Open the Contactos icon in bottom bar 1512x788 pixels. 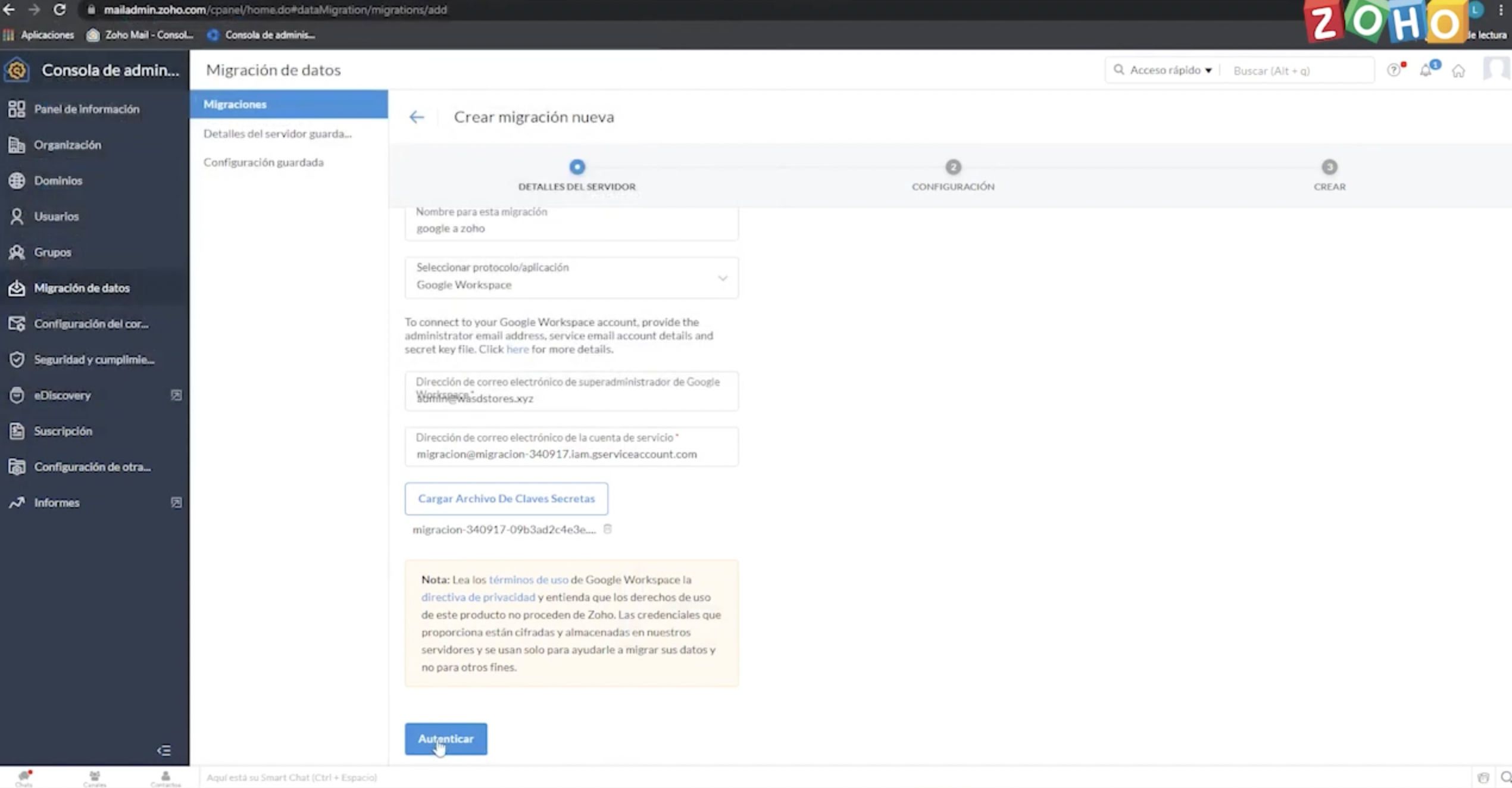(165, 778)
